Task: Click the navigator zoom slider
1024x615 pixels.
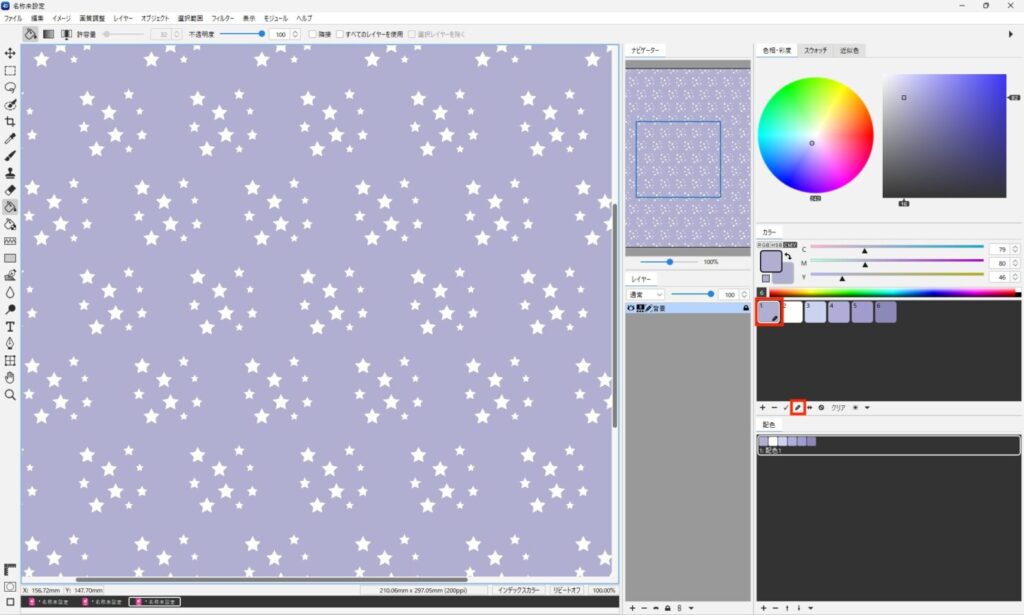Action: pos(669,262)
